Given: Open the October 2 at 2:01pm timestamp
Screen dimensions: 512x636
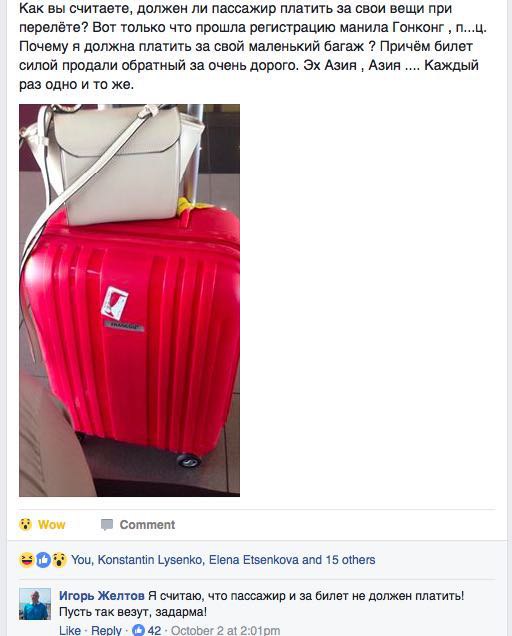Looking at the screenshot, I should tap(226, 630).
